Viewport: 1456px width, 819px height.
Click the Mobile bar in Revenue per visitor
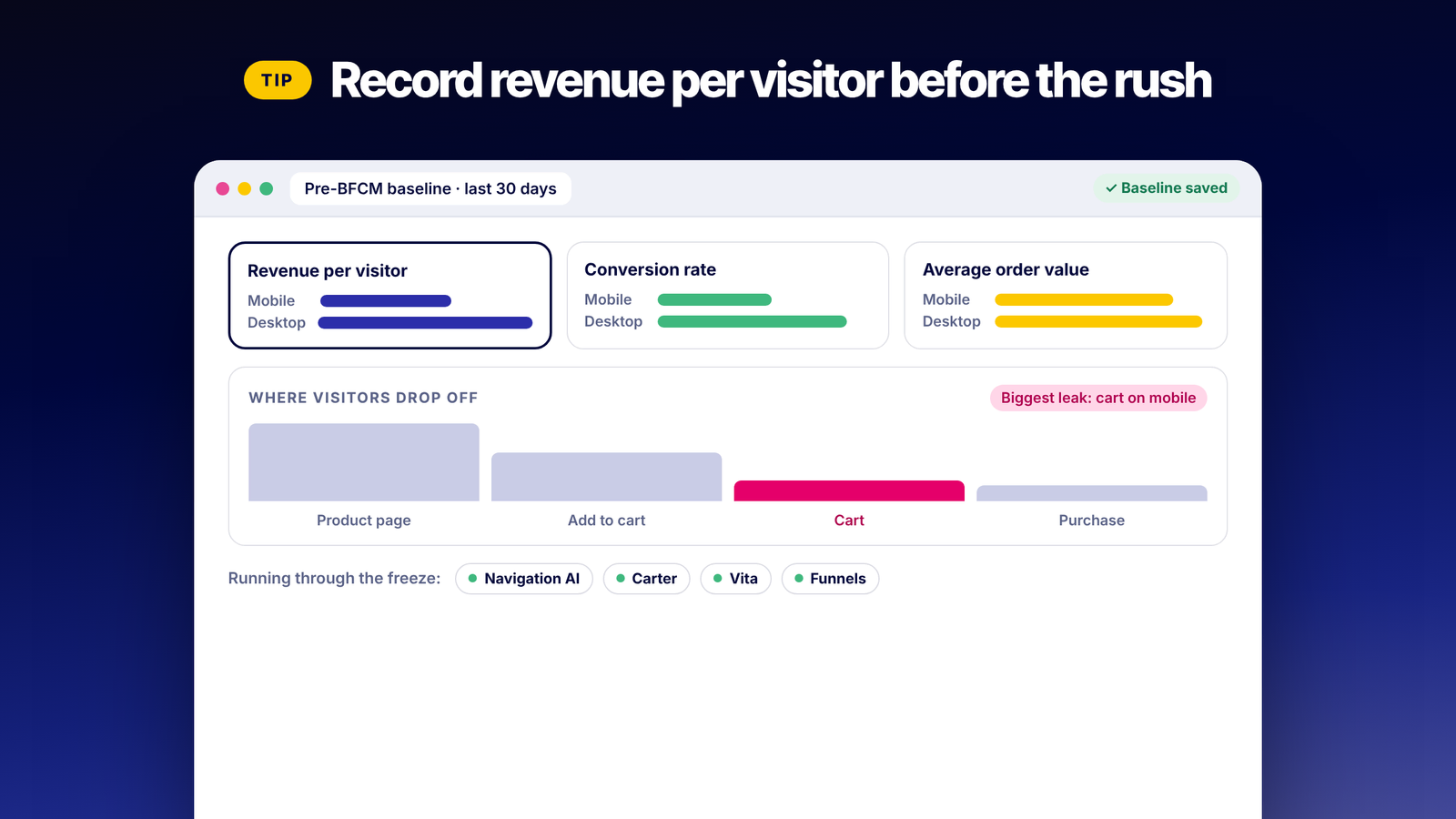[386, 301]
